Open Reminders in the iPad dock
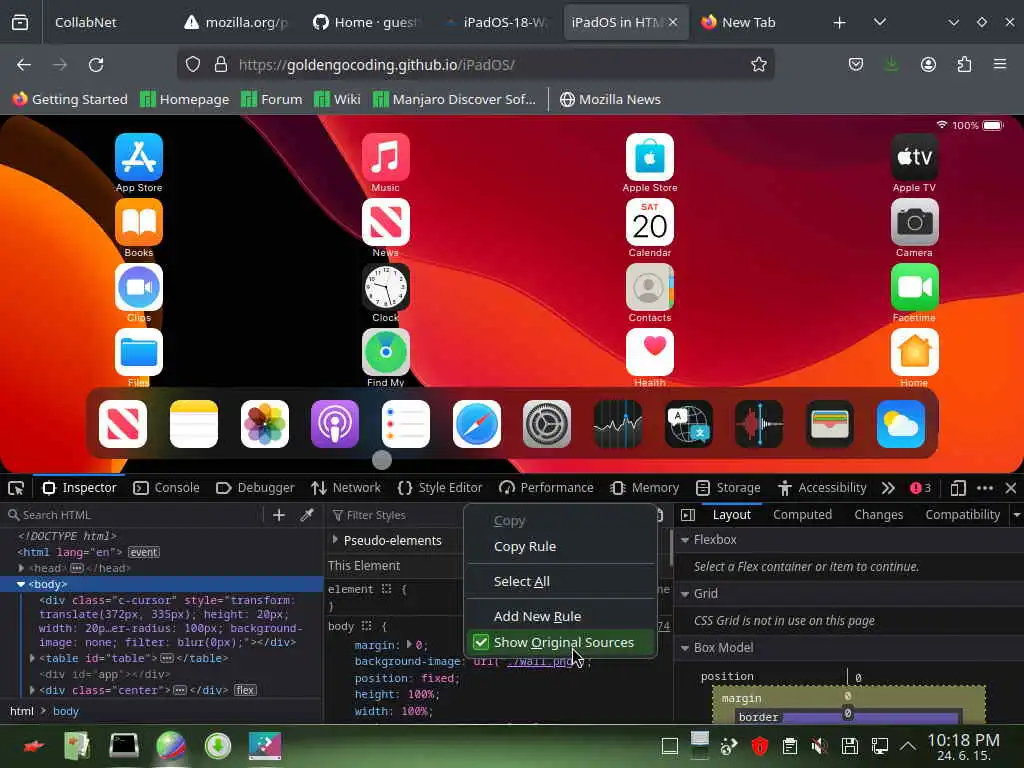This screenshot has height=768, width=1024. point(406,424)
